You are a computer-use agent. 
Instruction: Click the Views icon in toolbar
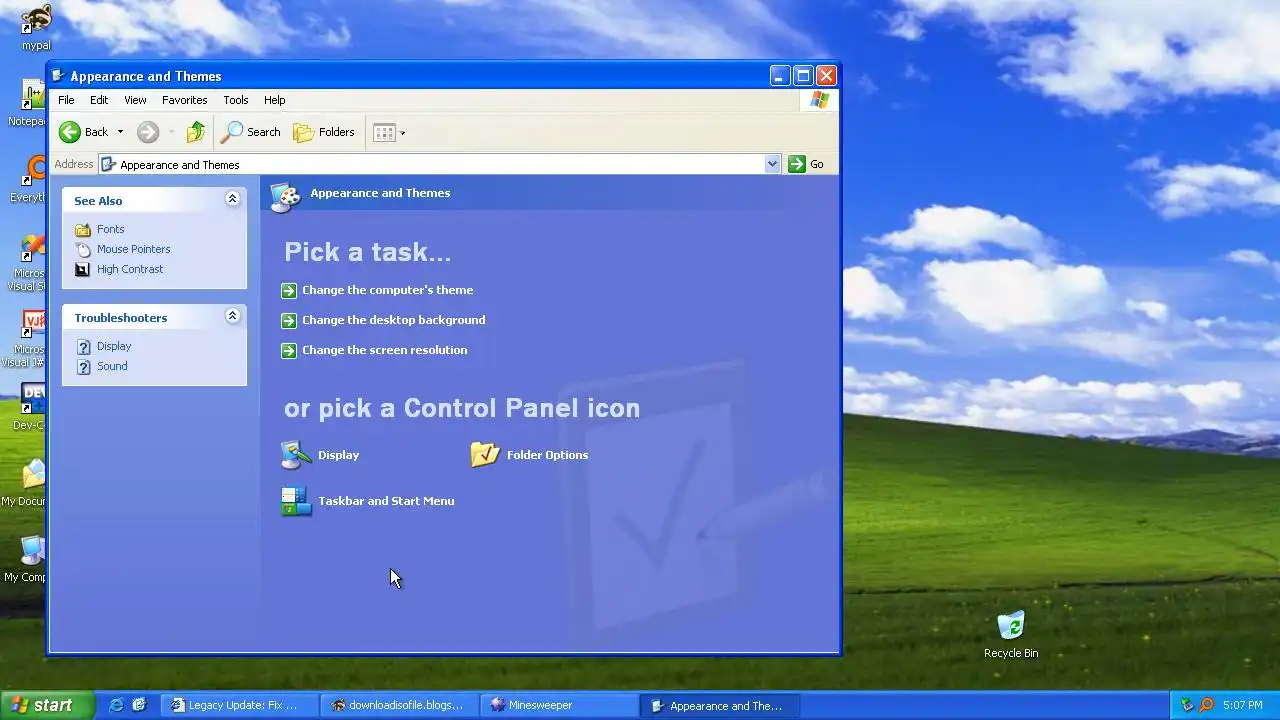click(x=384, y=132)
